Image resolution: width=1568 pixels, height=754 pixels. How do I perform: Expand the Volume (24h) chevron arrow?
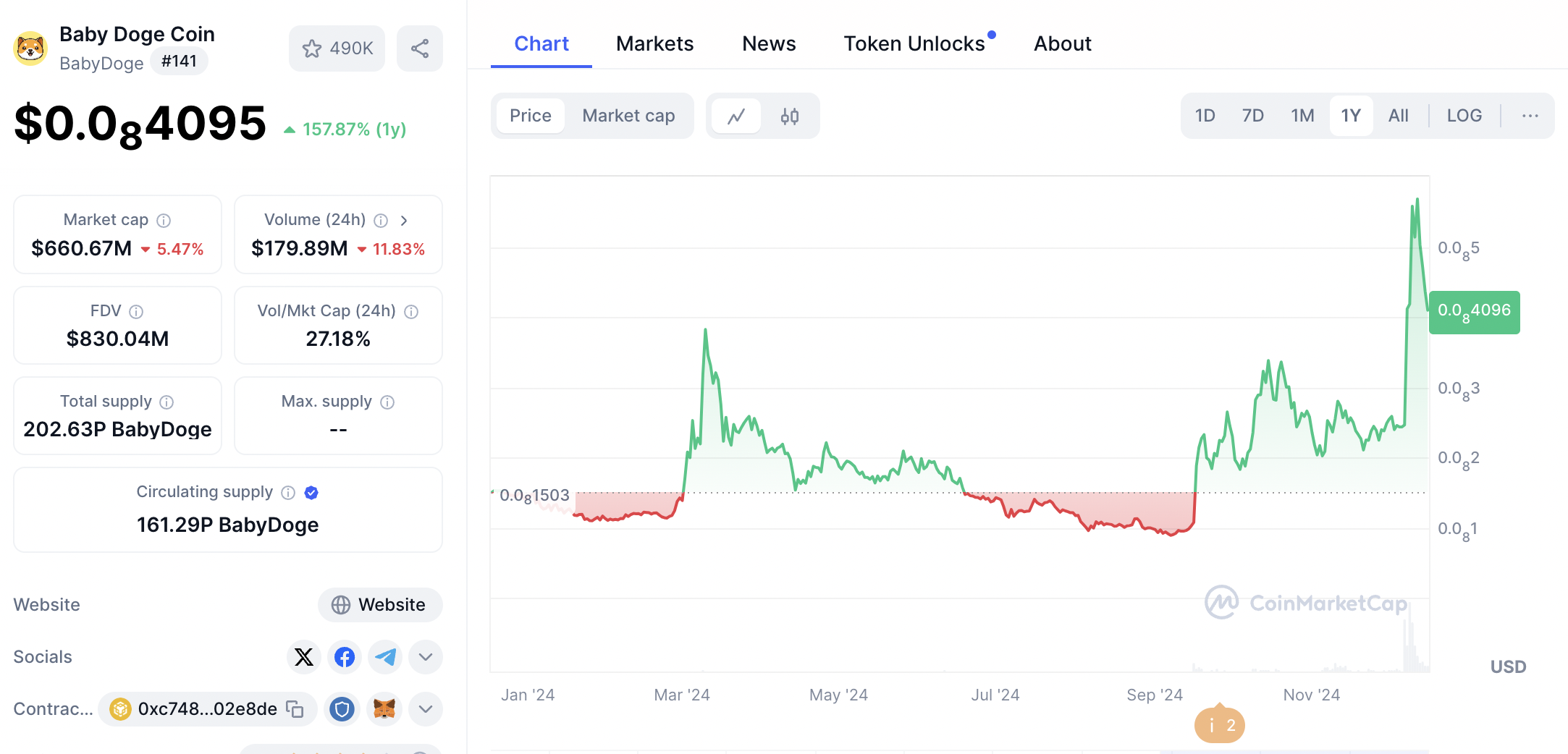coord(404,220)
